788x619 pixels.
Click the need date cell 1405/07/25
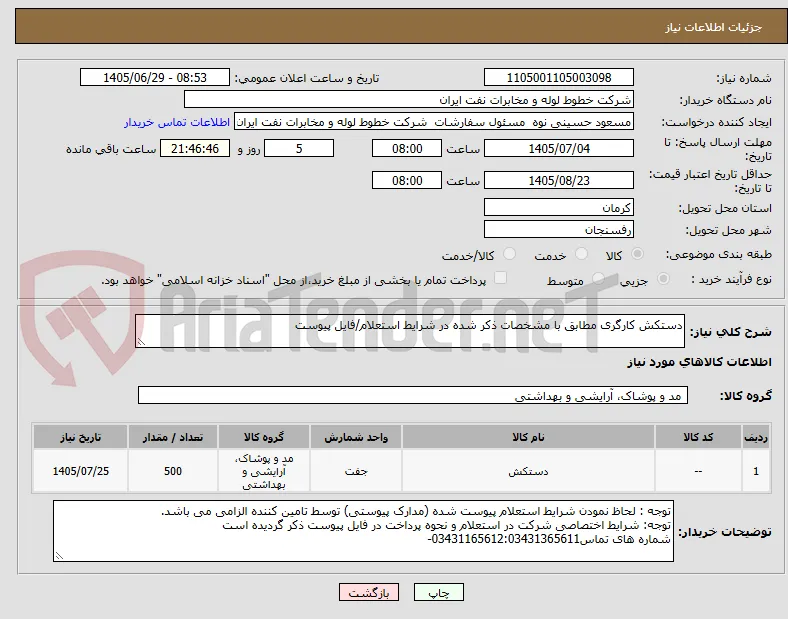point(80,471)
